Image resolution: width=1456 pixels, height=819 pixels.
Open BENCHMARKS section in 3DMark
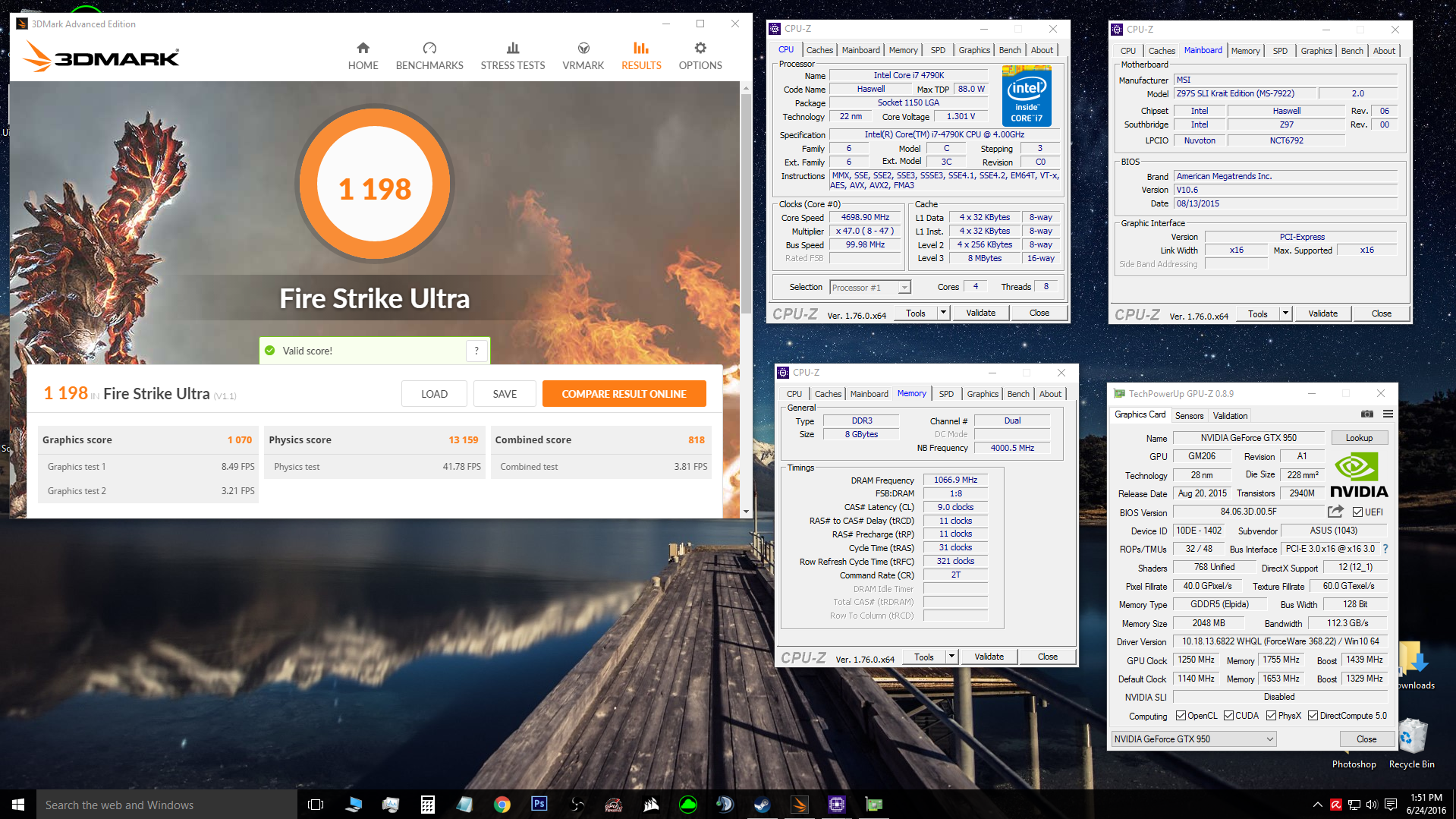[x=429, y=57]
